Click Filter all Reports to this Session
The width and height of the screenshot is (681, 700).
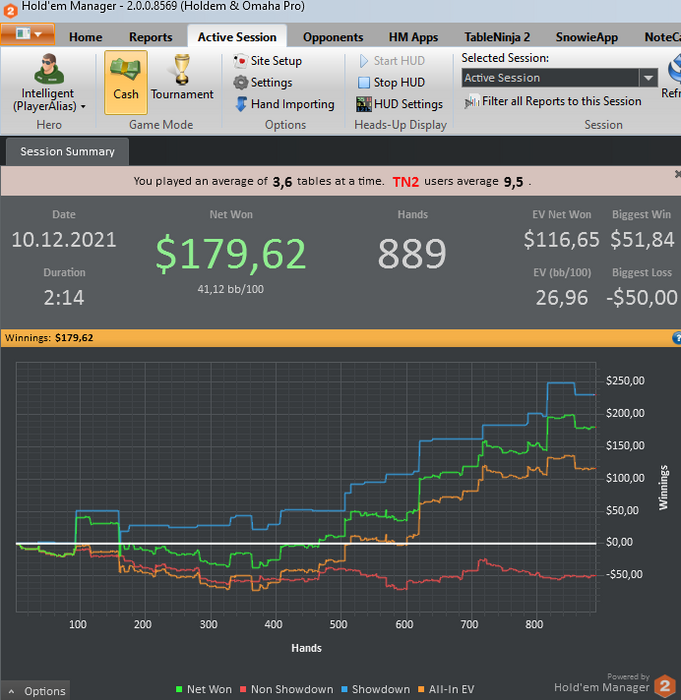point(561,101)
